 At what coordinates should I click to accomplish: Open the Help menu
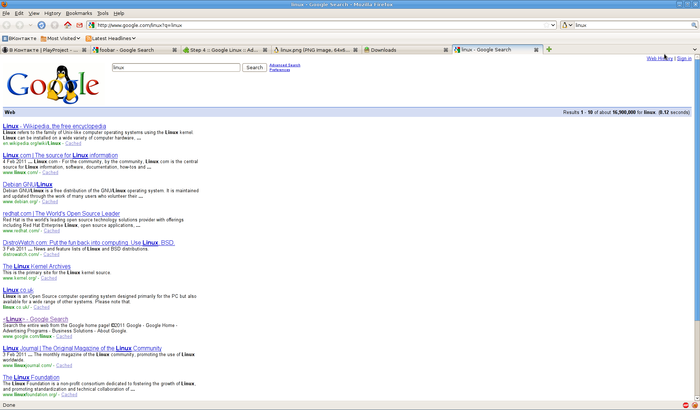[119, 13]
